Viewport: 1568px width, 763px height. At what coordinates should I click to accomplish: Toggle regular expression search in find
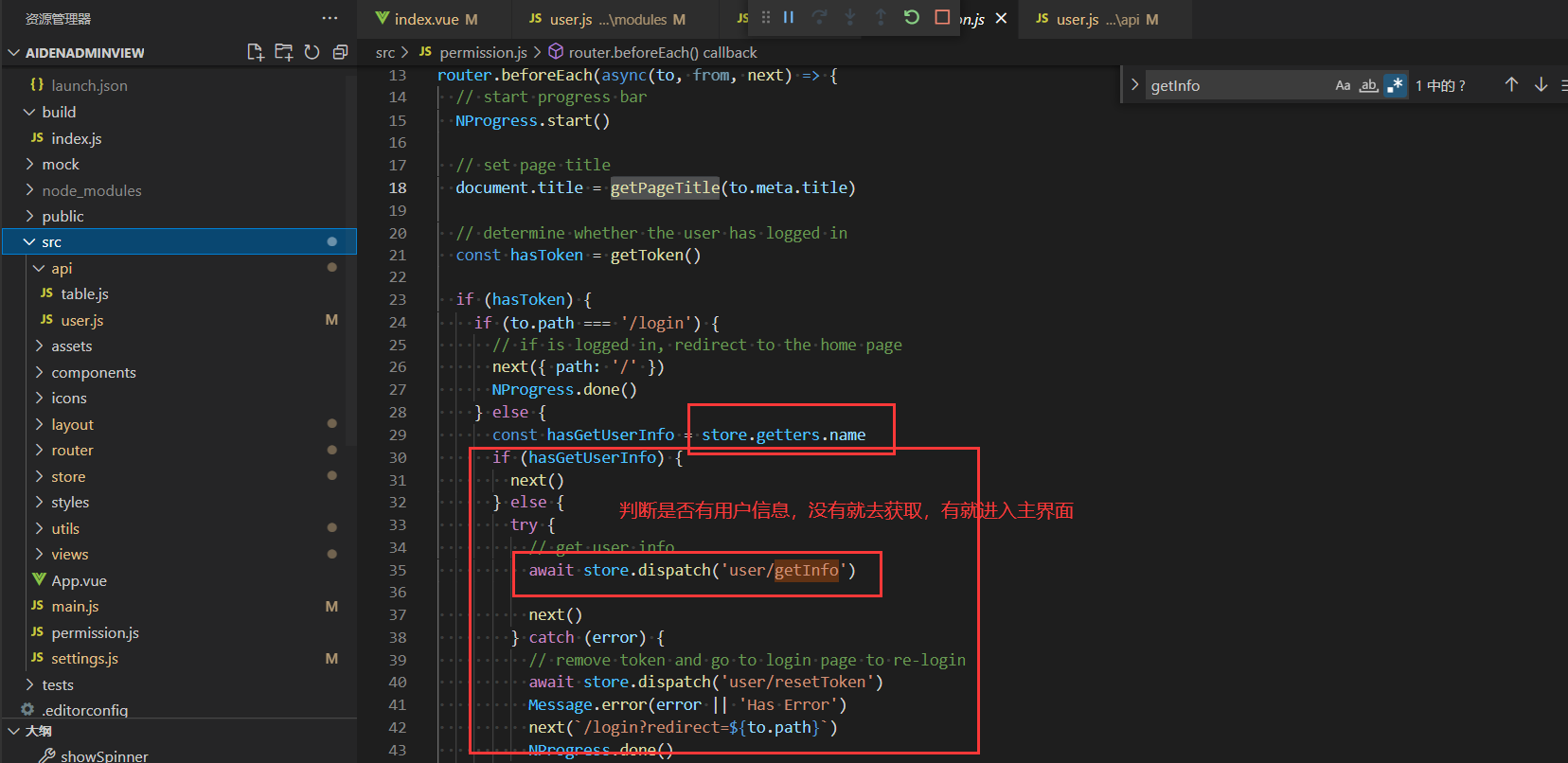(x=1395, y=85)
